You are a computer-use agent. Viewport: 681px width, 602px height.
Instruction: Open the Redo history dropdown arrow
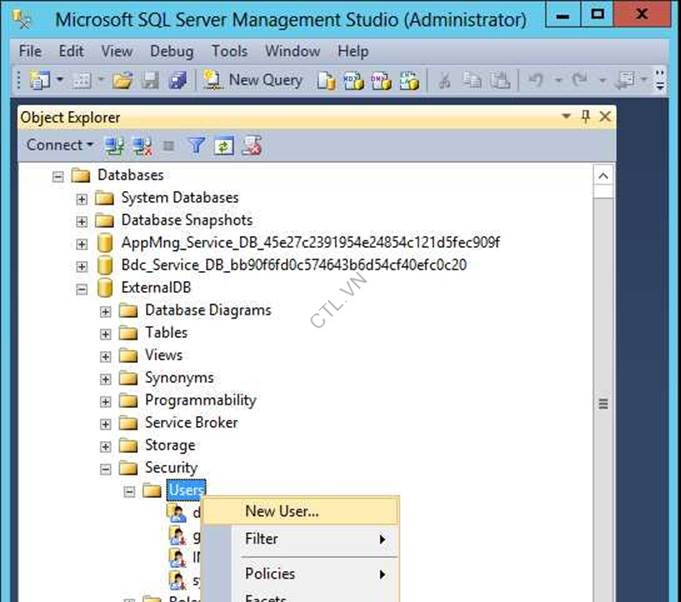[x=602, y=80]
